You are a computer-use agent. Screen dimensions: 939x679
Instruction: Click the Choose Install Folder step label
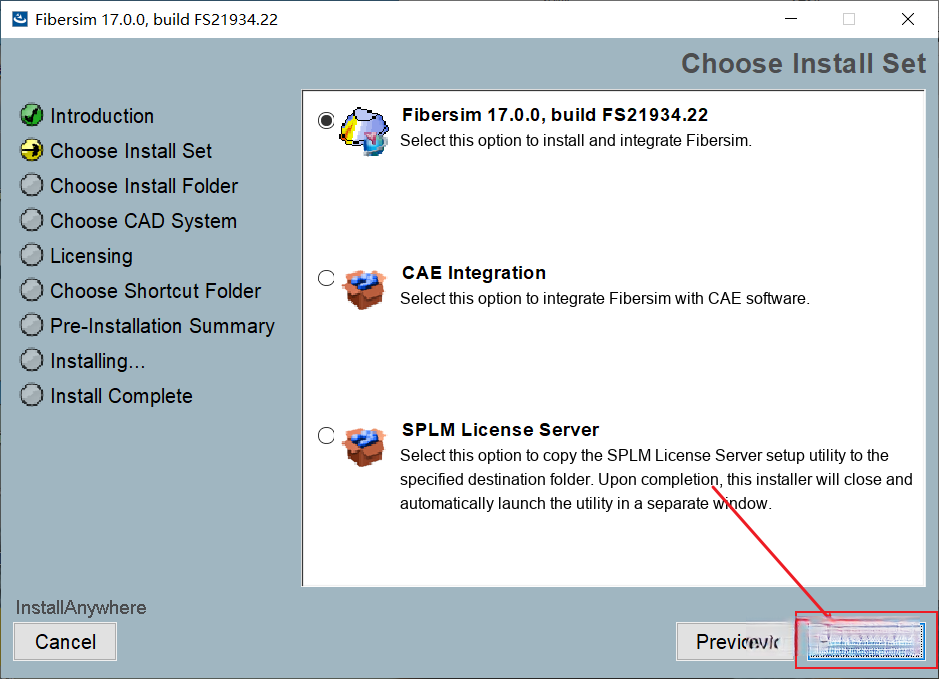[x=144, y=186]
